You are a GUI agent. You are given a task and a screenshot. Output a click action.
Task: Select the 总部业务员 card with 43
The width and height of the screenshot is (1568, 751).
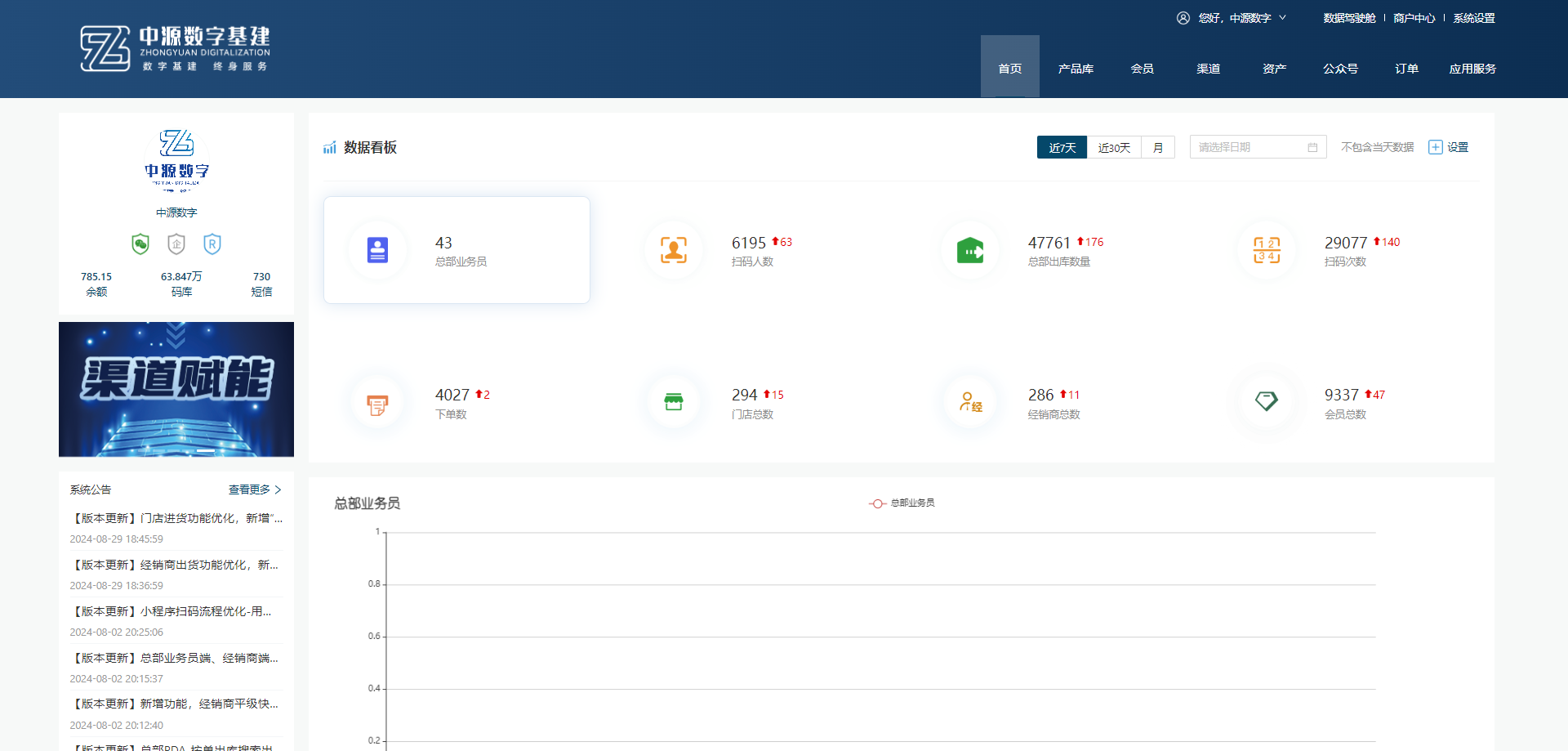(457, 250)
